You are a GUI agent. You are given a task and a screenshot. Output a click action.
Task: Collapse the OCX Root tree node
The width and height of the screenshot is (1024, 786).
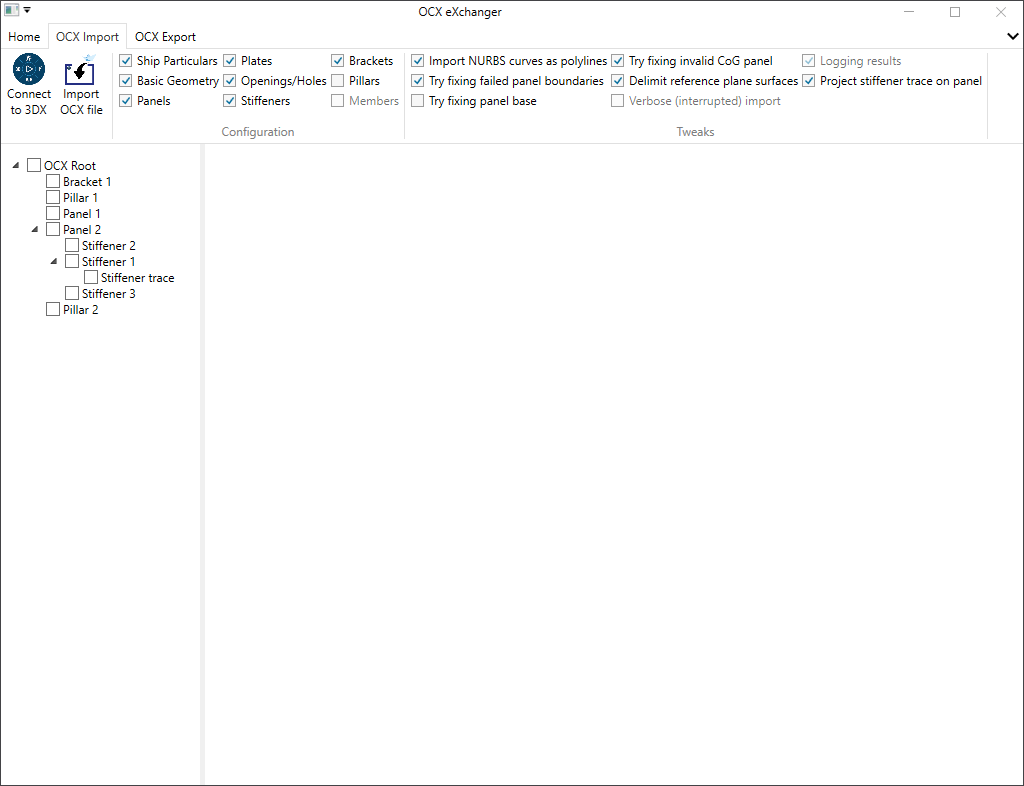click(16, 166)
